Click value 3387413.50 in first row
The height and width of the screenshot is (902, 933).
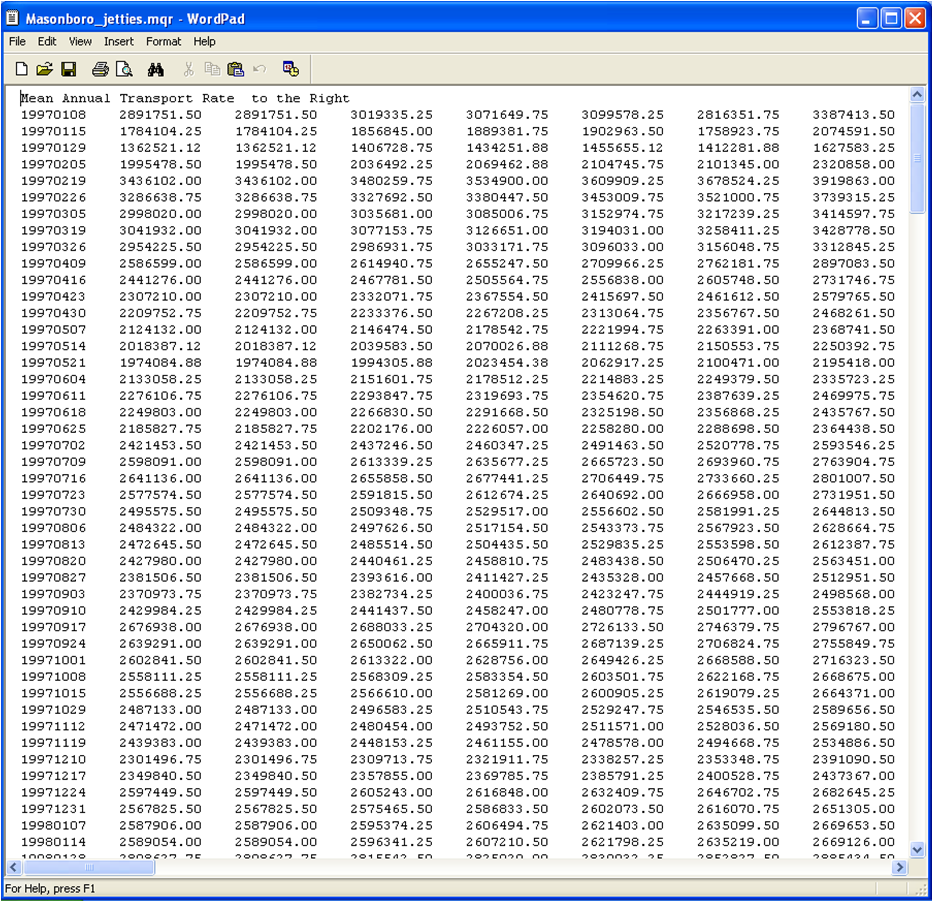[x=854, y=115]
